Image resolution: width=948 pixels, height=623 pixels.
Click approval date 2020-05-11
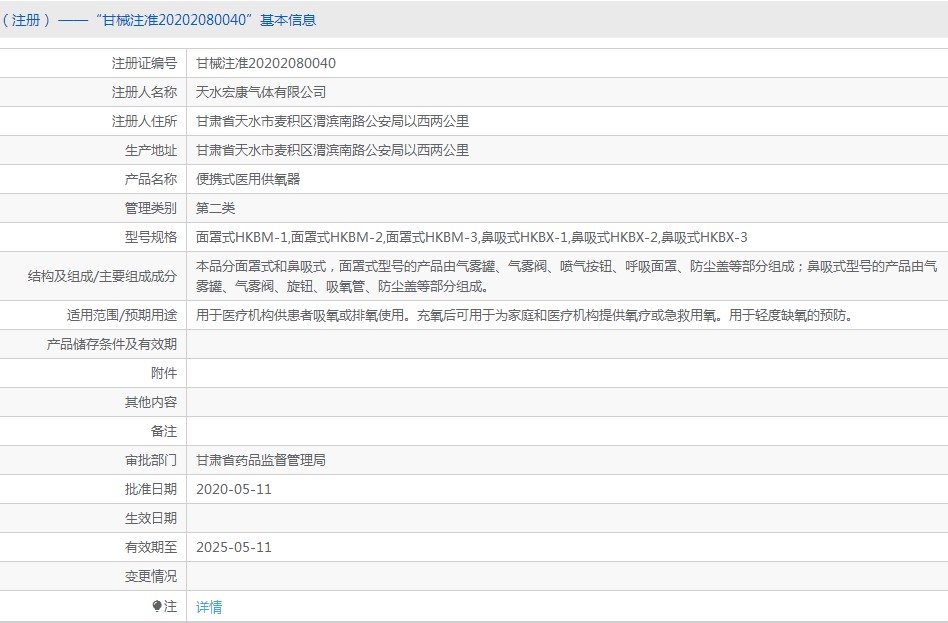tap(233, 489)
